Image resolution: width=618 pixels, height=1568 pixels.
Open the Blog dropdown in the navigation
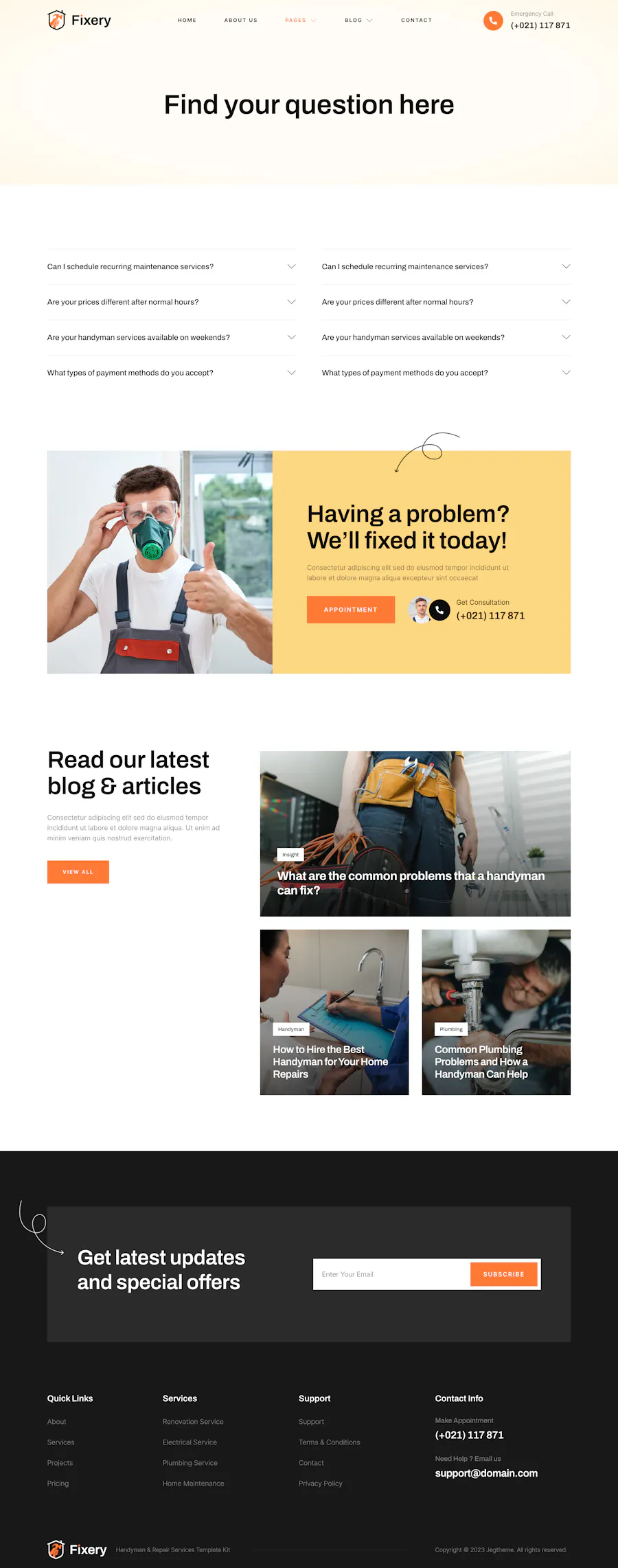[358, 21]
